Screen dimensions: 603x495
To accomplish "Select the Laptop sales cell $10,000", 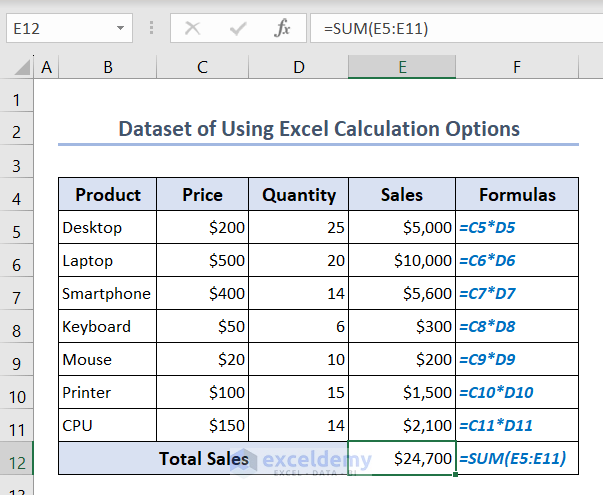I will point(402,261).
